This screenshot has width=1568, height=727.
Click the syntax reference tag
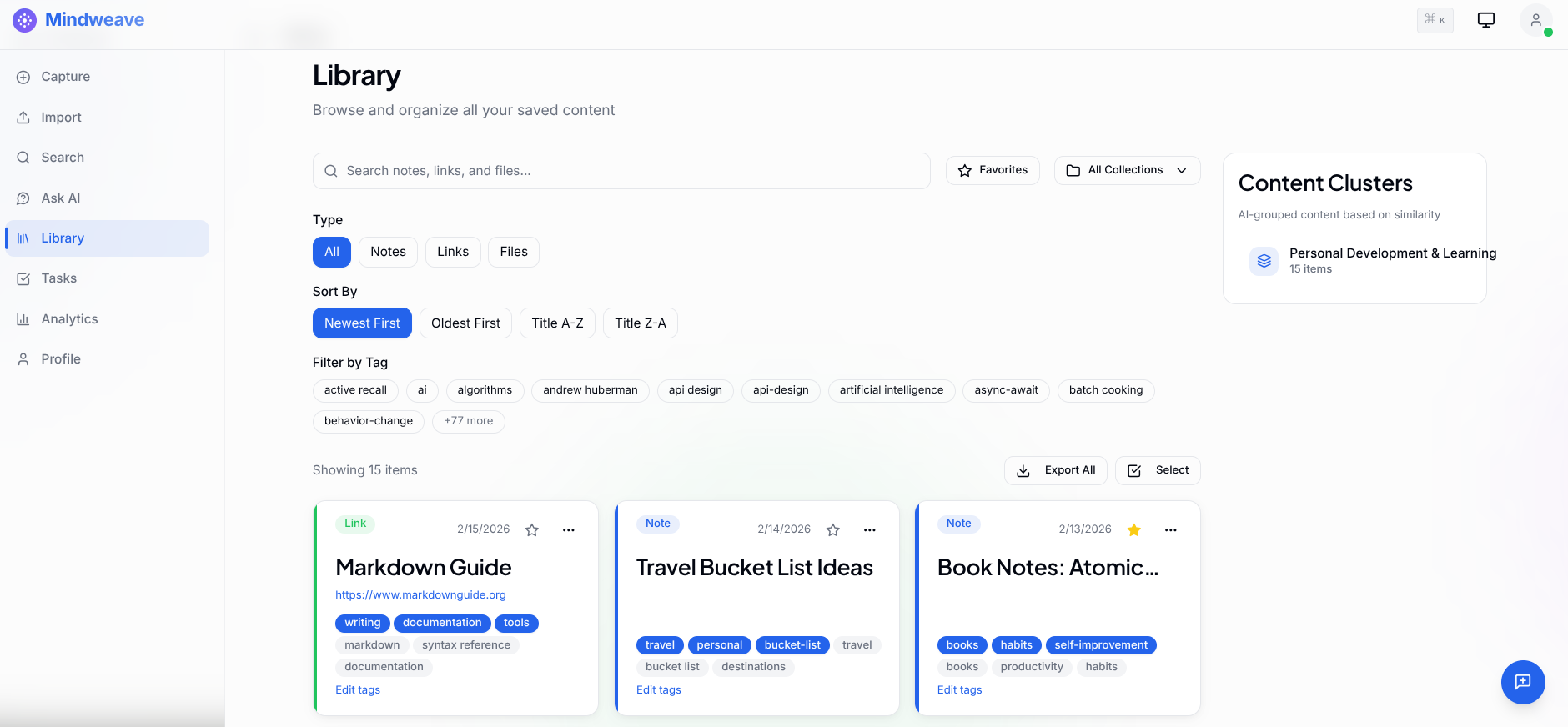point(466,645)
